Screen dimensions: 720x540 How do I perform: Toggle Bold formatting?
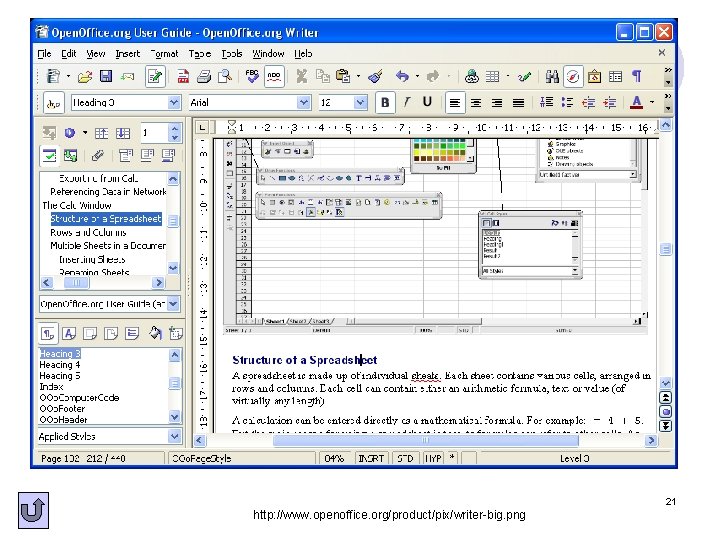click(x=385, y=102)
